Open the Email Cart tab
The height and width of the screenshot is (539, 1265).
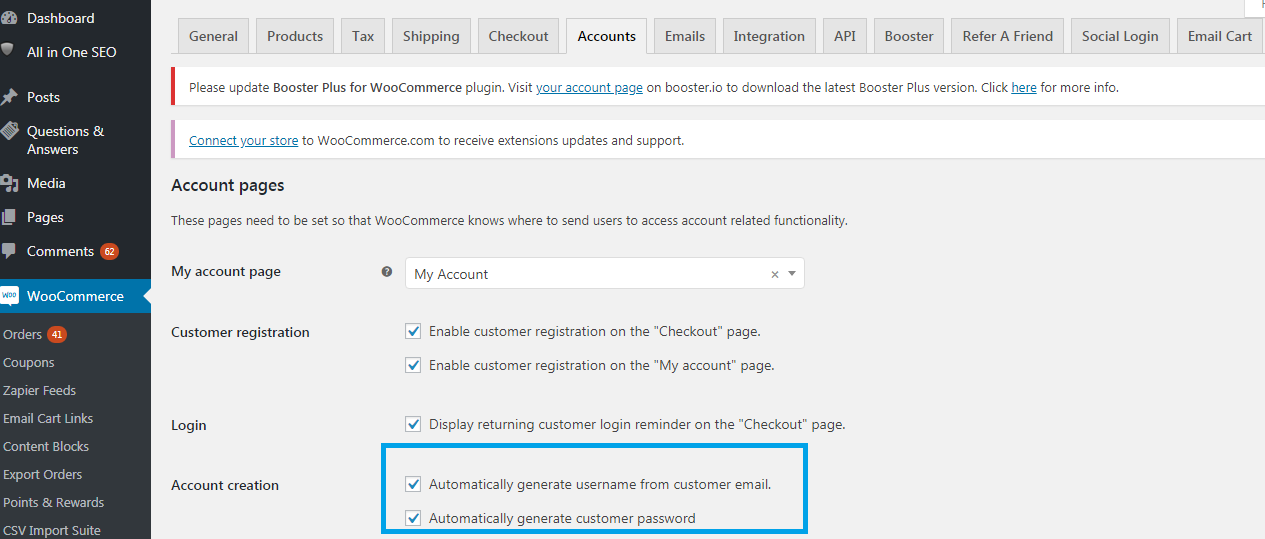click(1220, 36)
